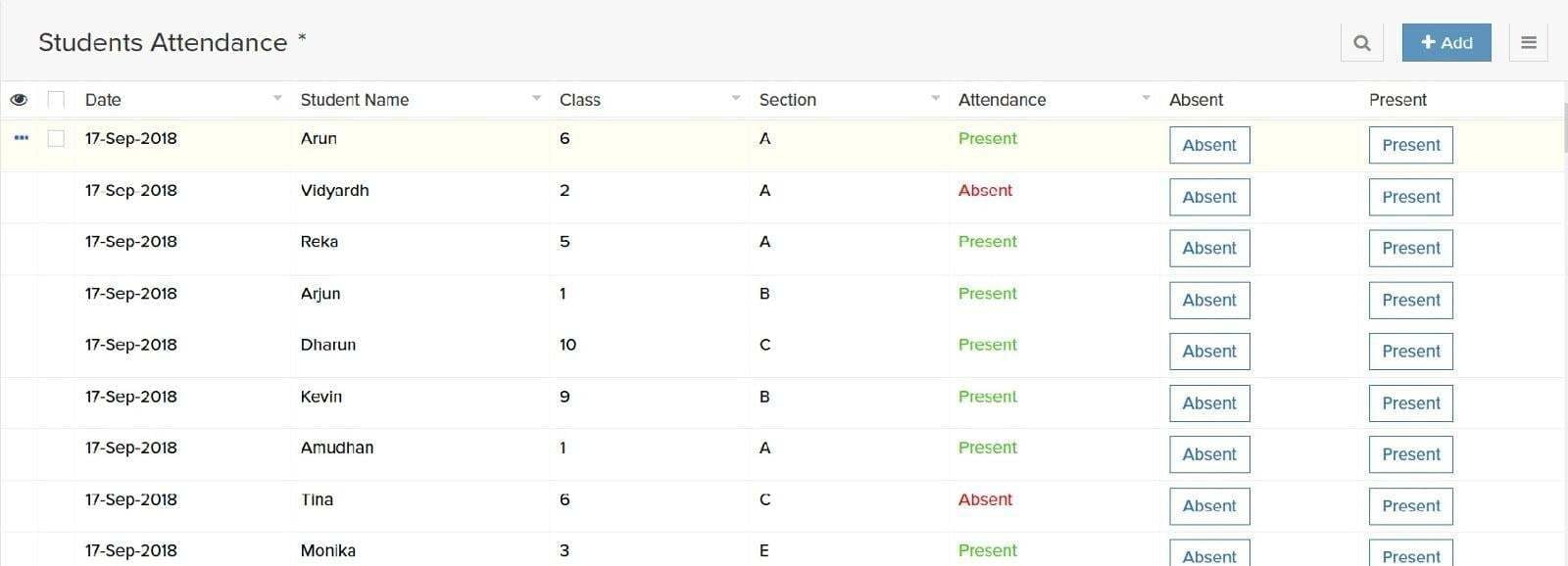Mark Tina as Present
The width and height of the screenshot is (1568, 566).
pyautogui.click(x=1410, y=506)
